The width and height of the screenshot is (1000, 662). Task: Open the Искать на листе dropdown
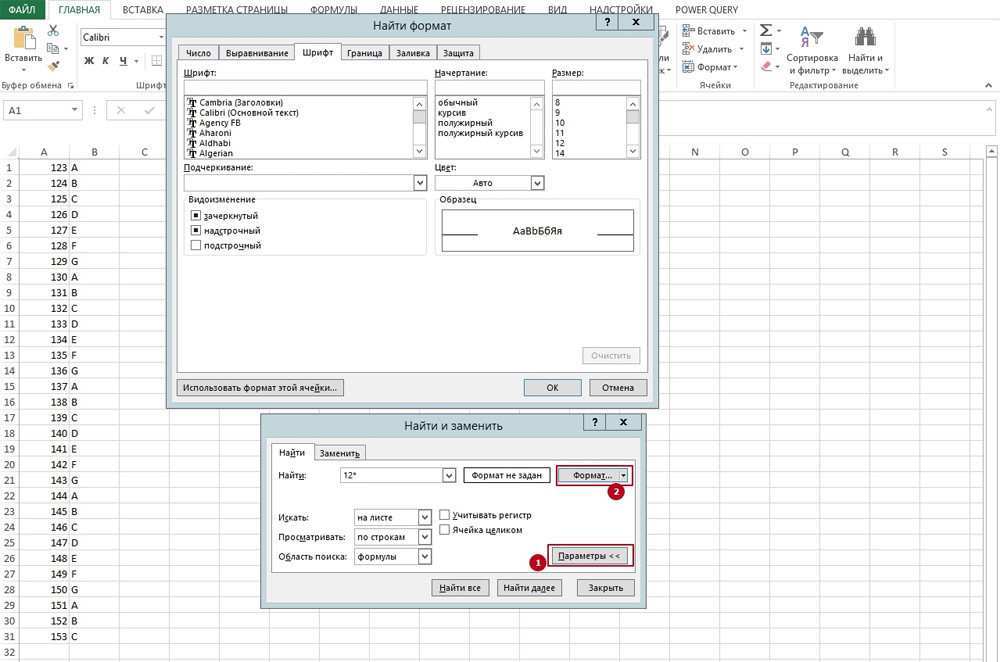[x=425, y=517]
